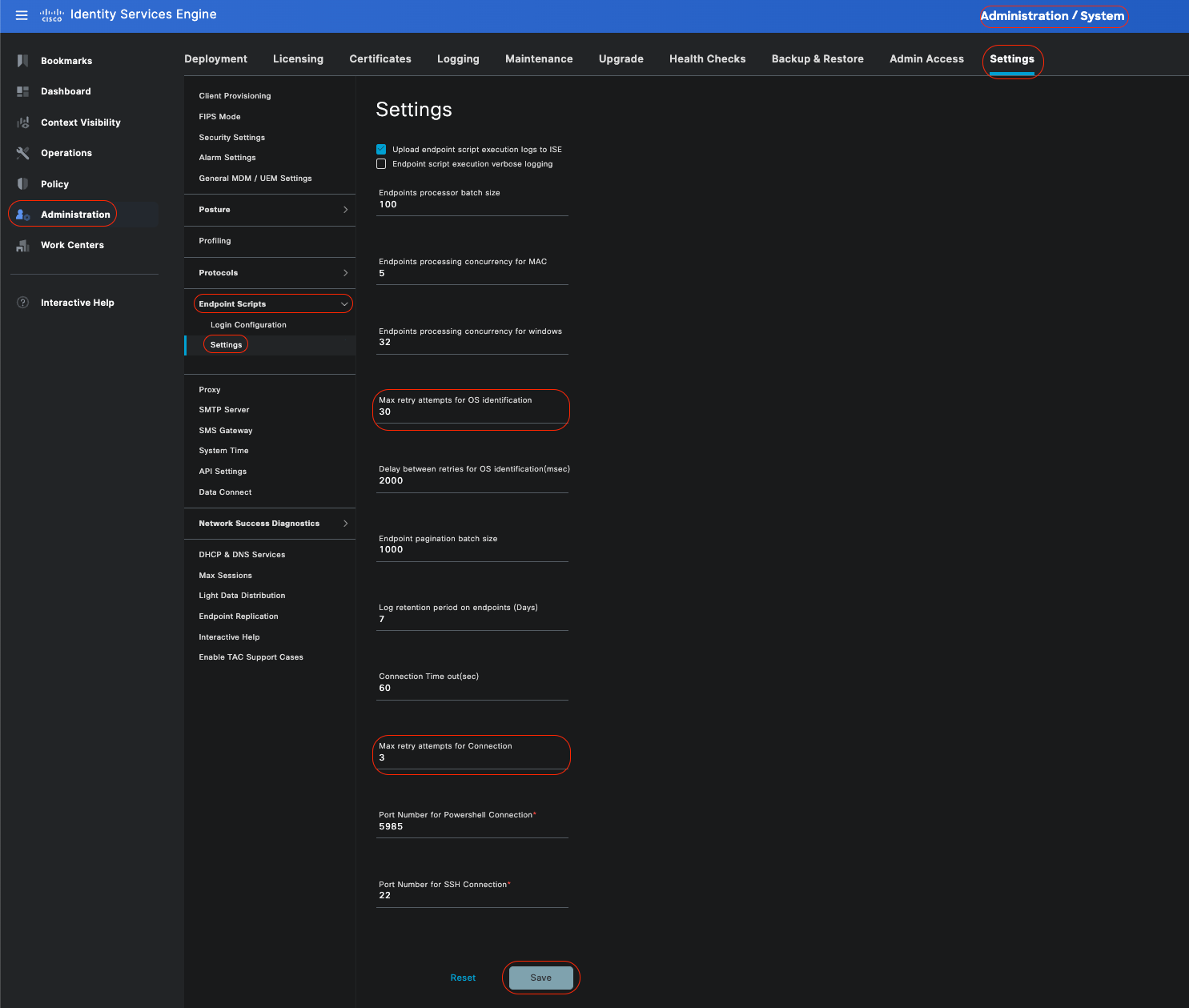Open the Health Checks tab
The width and height of the screenshot is (1189, 1008).
(708, 59)
